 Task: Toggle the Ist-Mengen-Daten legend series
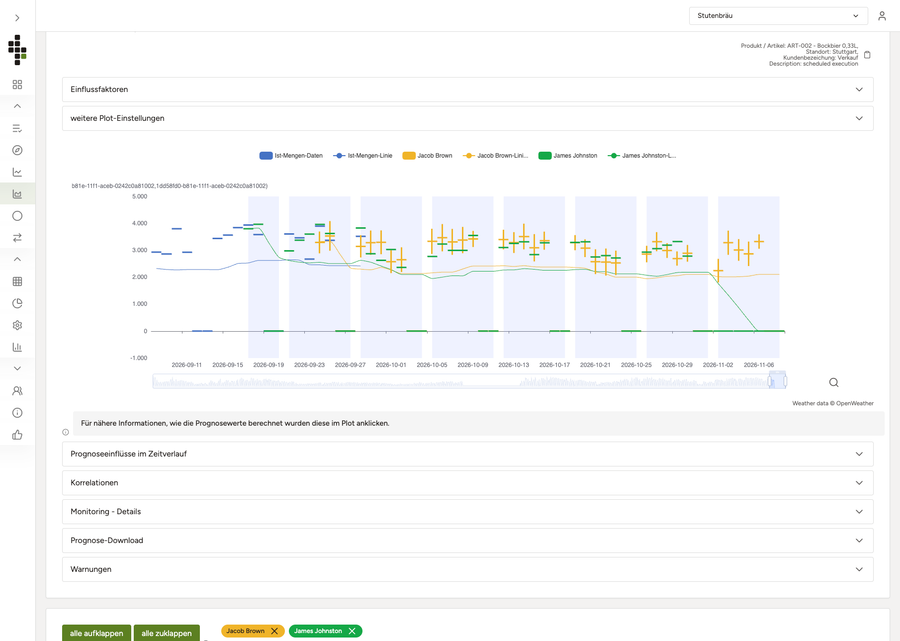[291, 156]
